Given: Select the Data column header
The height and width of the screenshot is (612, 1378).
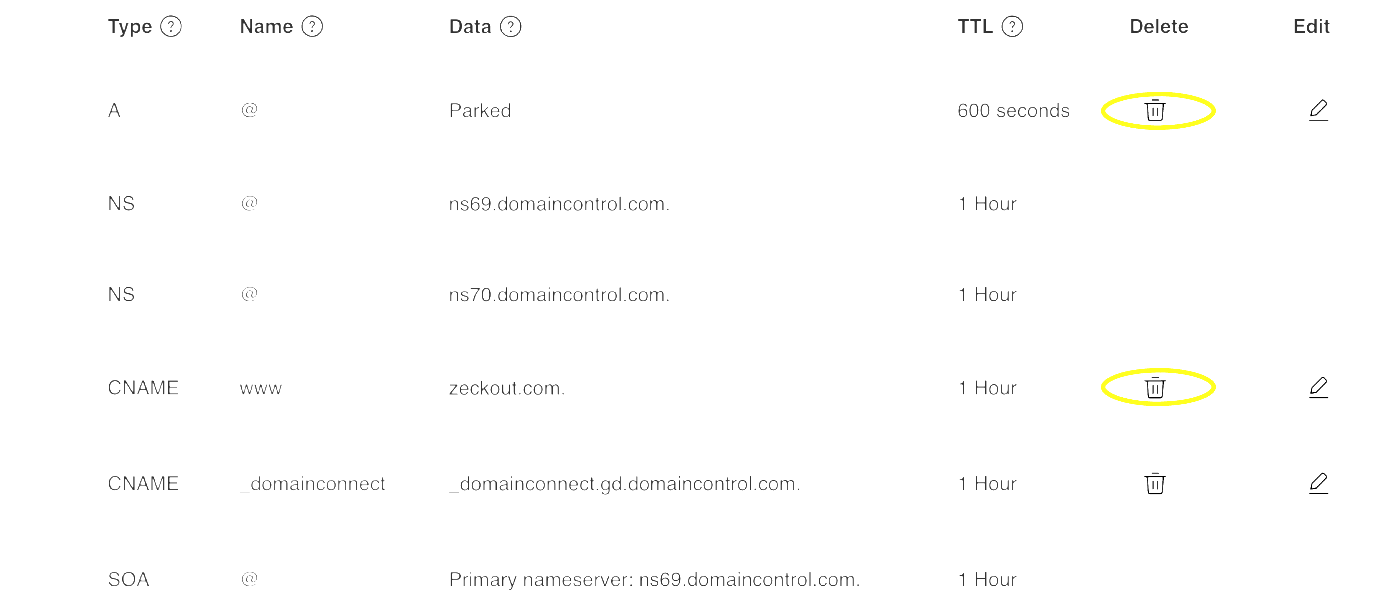Looking at the screenshot, I should pos(470,27).
